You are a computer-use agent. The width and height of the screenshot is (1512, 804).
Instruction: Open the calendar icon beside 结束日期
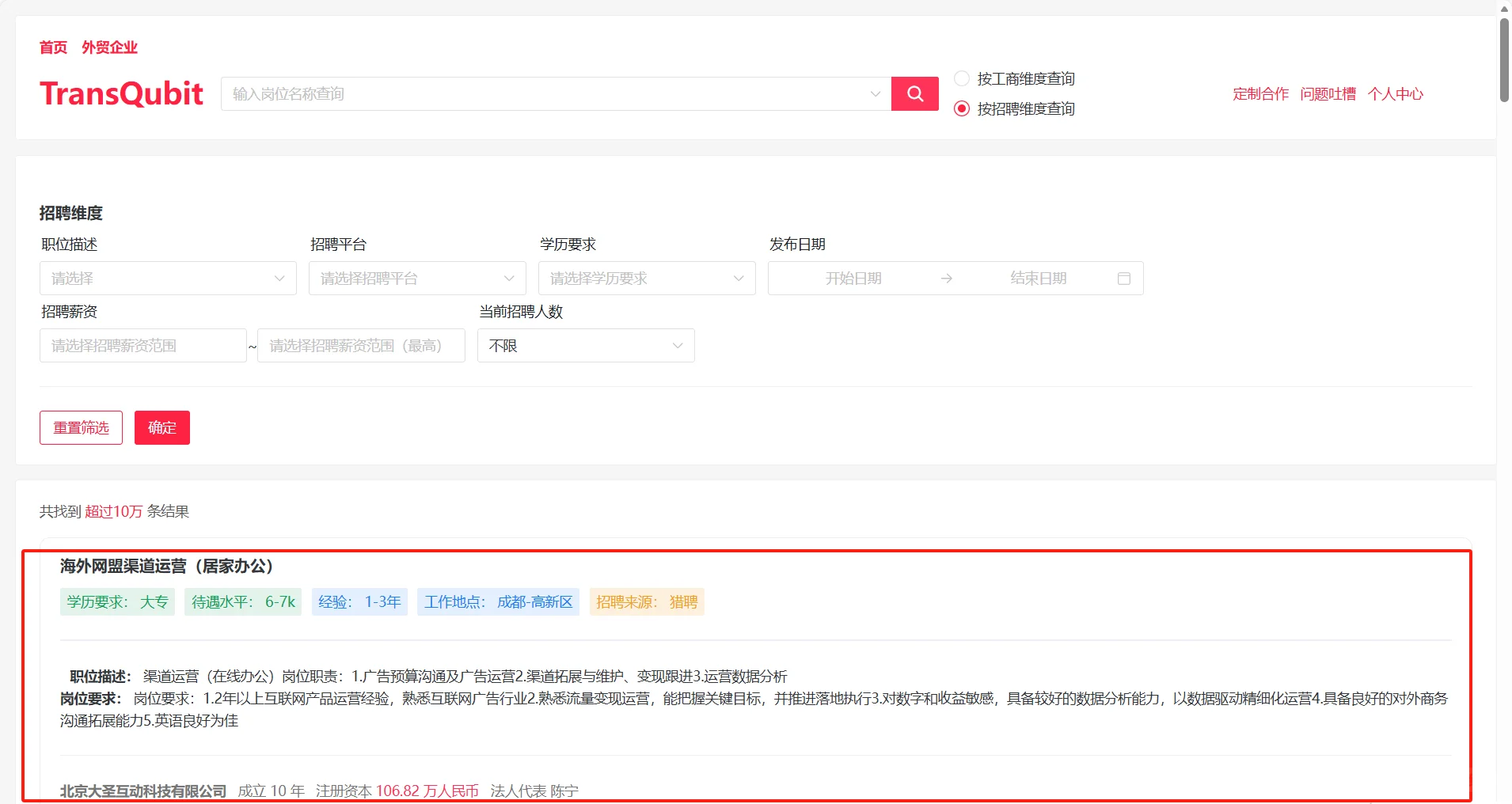point(1125,278)
